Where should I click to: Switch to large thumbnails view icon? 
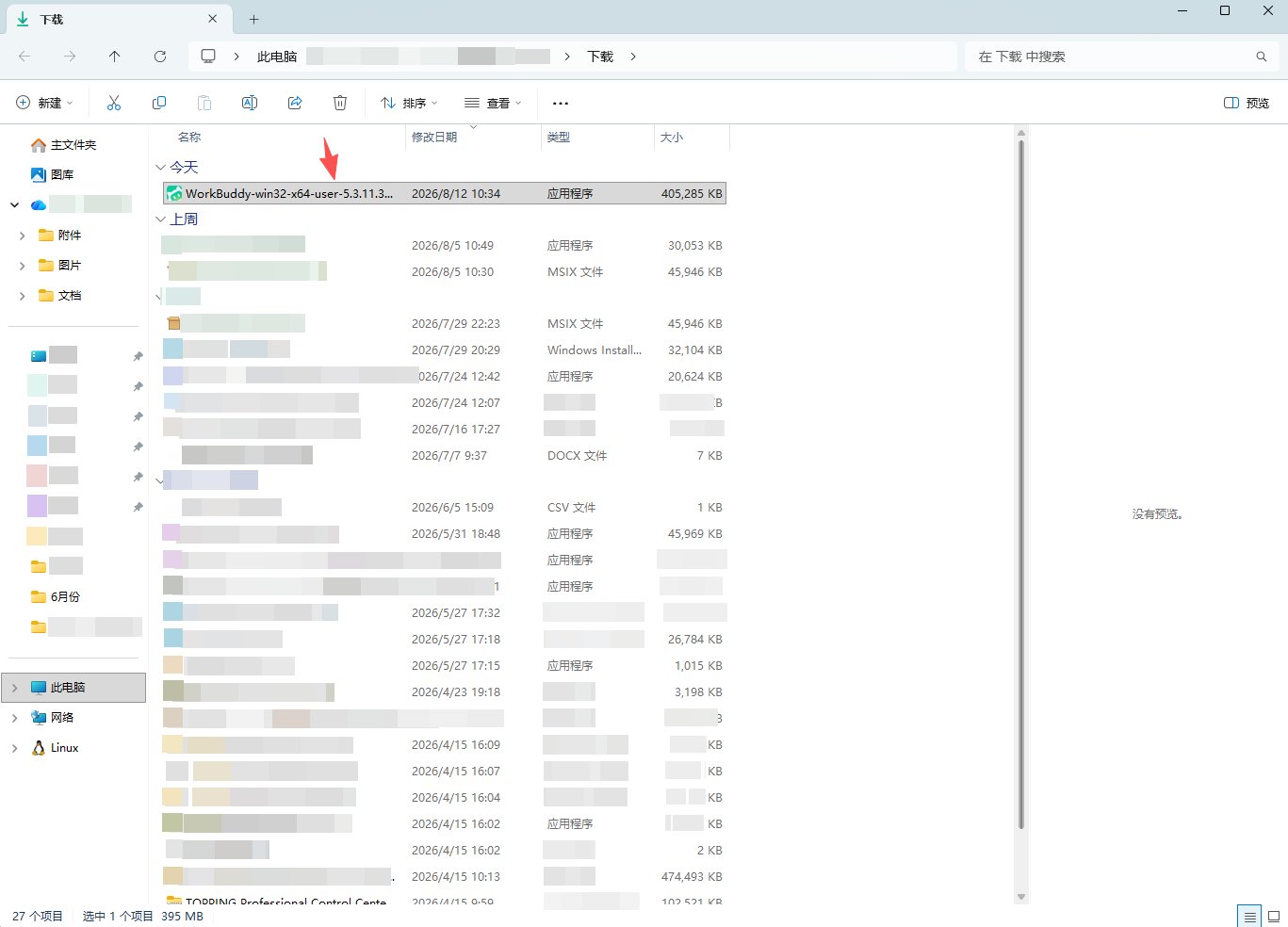pyautogui.click(x=1274, y=917)
